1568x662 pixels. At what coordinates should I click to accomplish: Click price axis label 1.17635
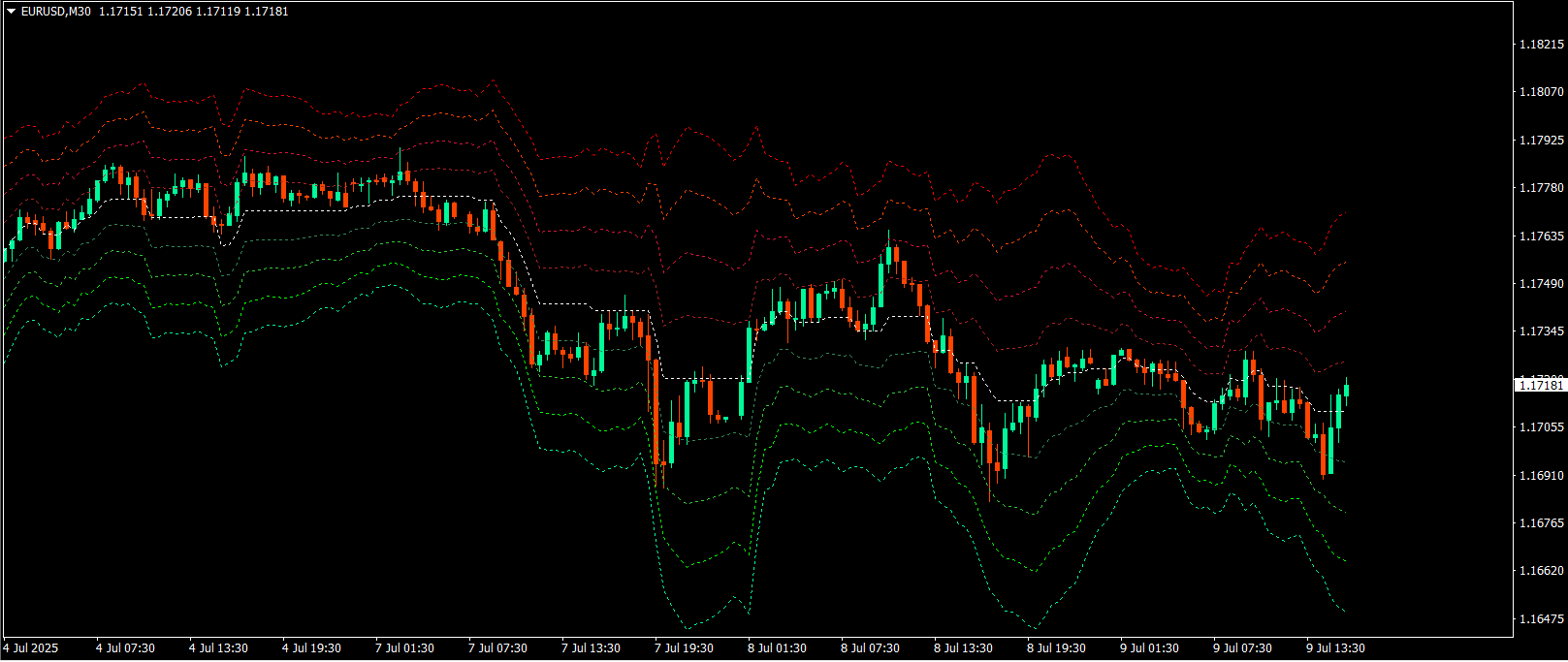[1541, 236]
